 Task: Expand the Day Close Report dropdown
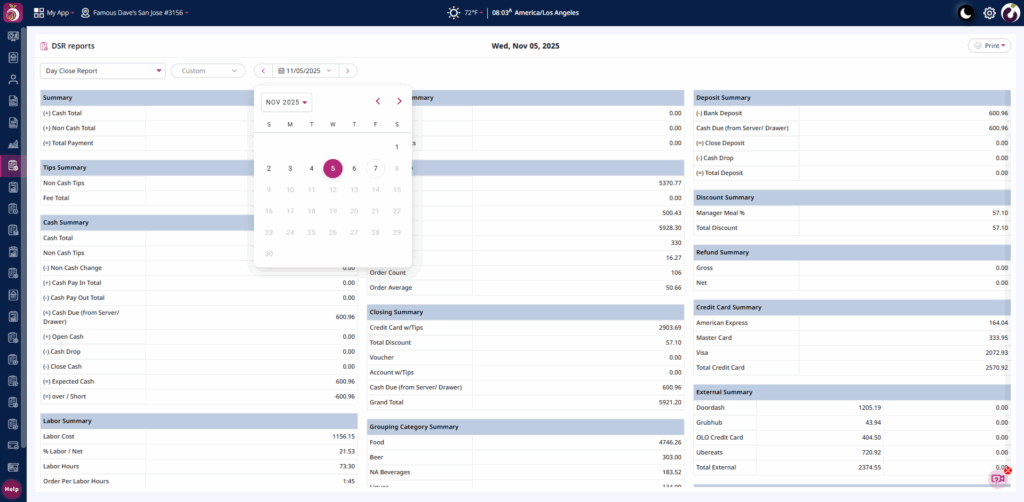coord(102,71)
